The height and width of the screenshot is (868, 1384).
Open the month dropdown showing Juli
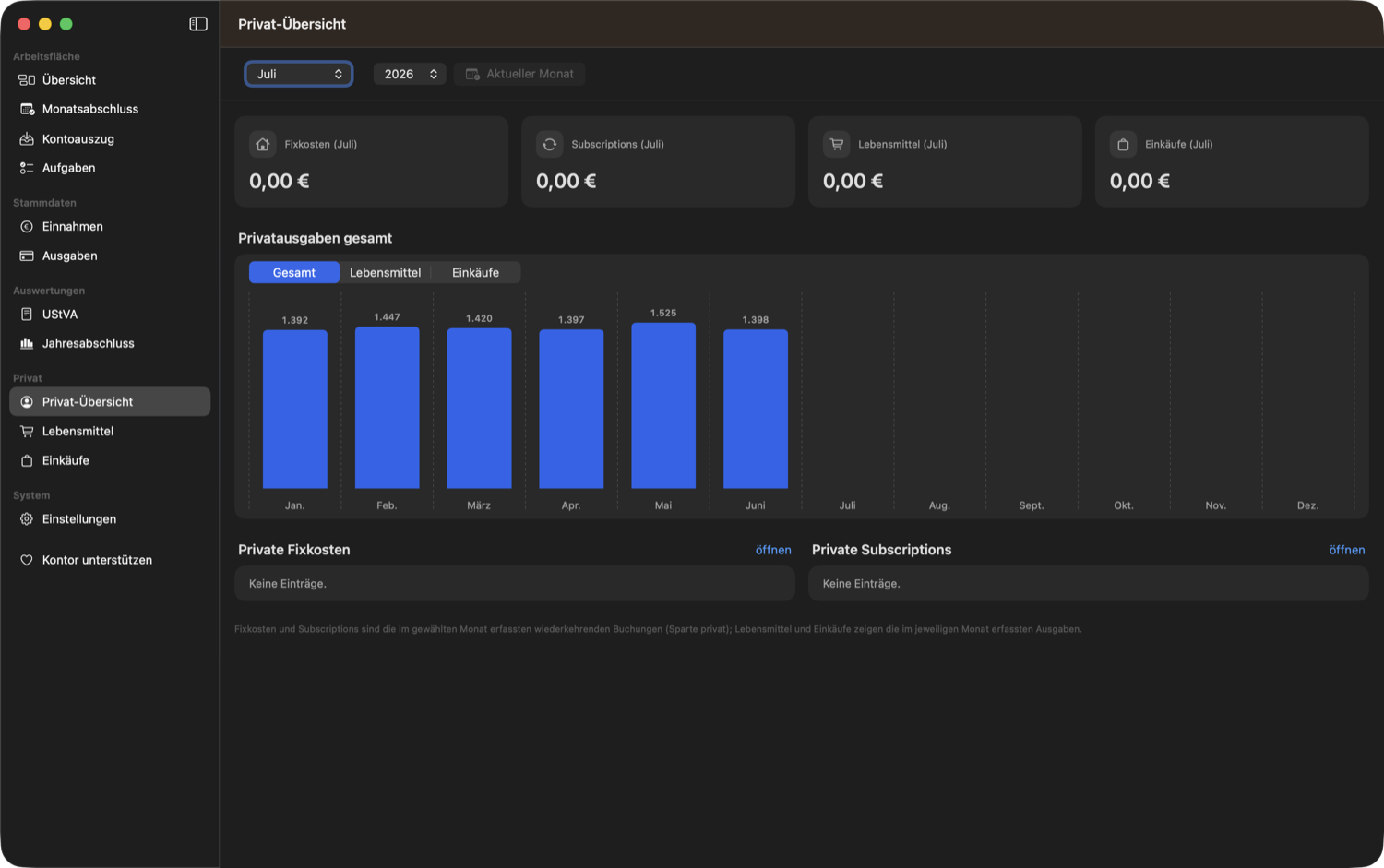pyautogui.click(x=299, y=74)
